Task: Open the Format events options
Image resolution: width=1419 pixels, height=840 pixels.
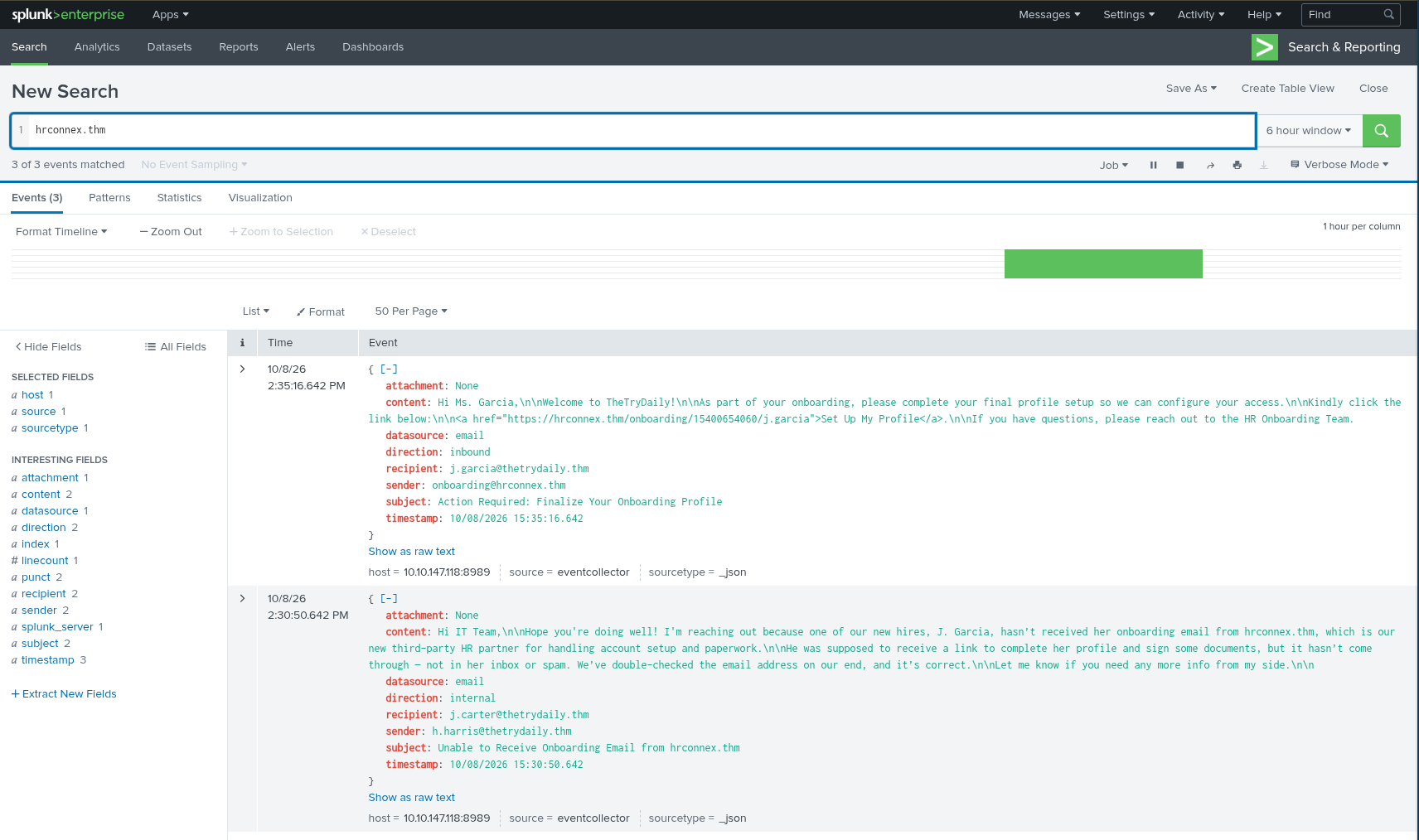Action: [321, 311]
